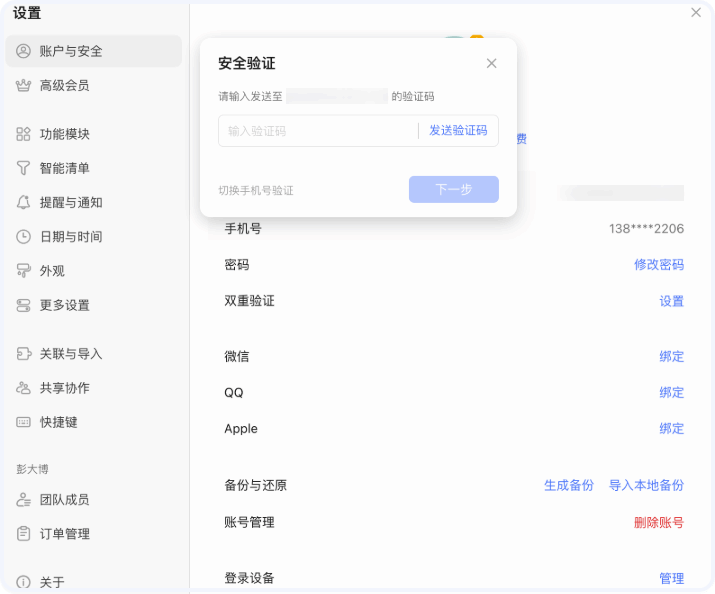Click the 账户与安全 person icon
The height and width of the screenshot is (594, 715).
(x=24, y=51)
